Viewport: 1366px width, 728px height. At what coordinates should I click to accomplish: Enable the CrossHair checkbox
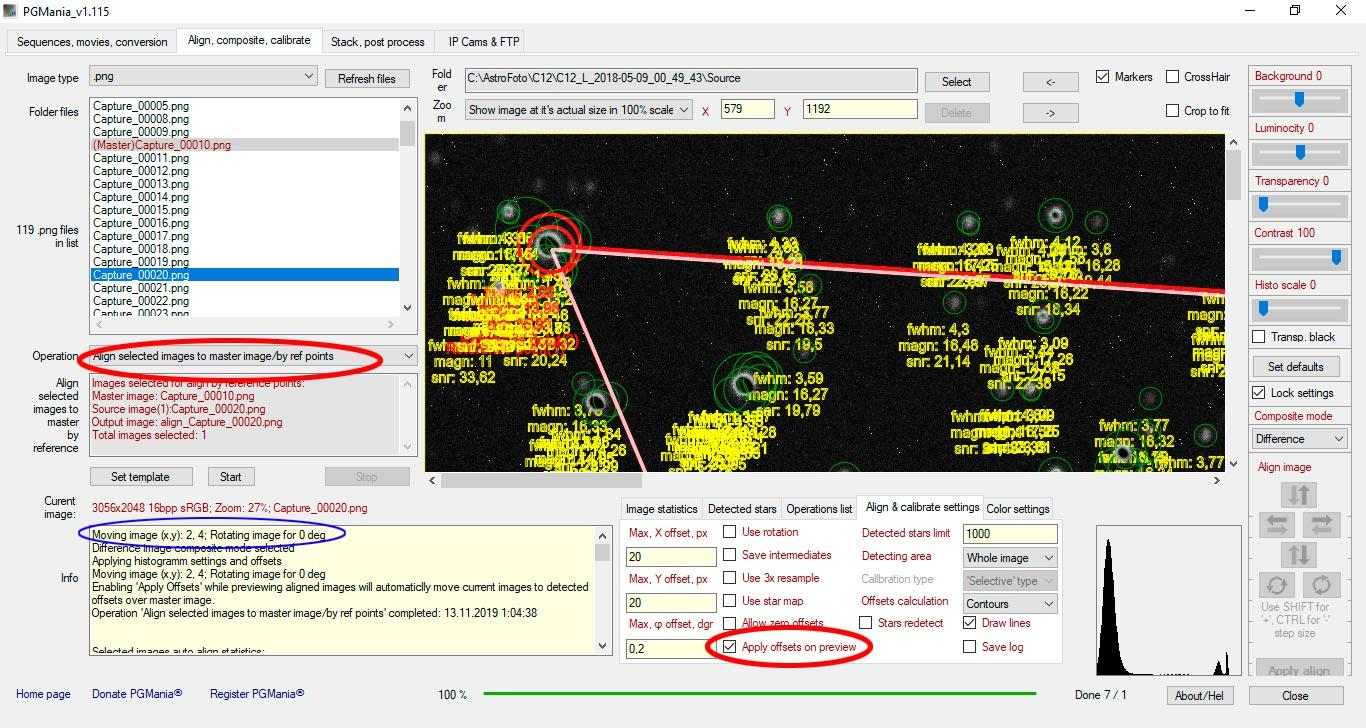1173,77
